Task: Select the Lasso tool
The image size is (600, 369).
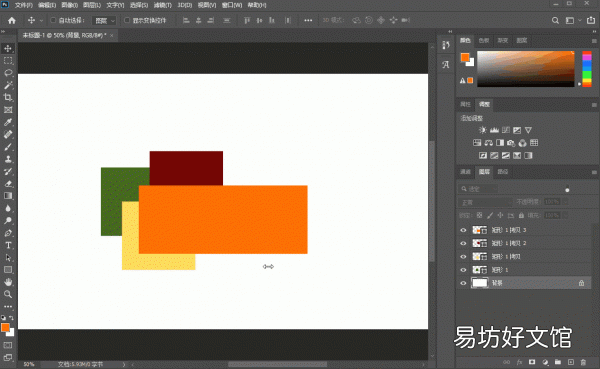Action: click(x=8, y=73)
